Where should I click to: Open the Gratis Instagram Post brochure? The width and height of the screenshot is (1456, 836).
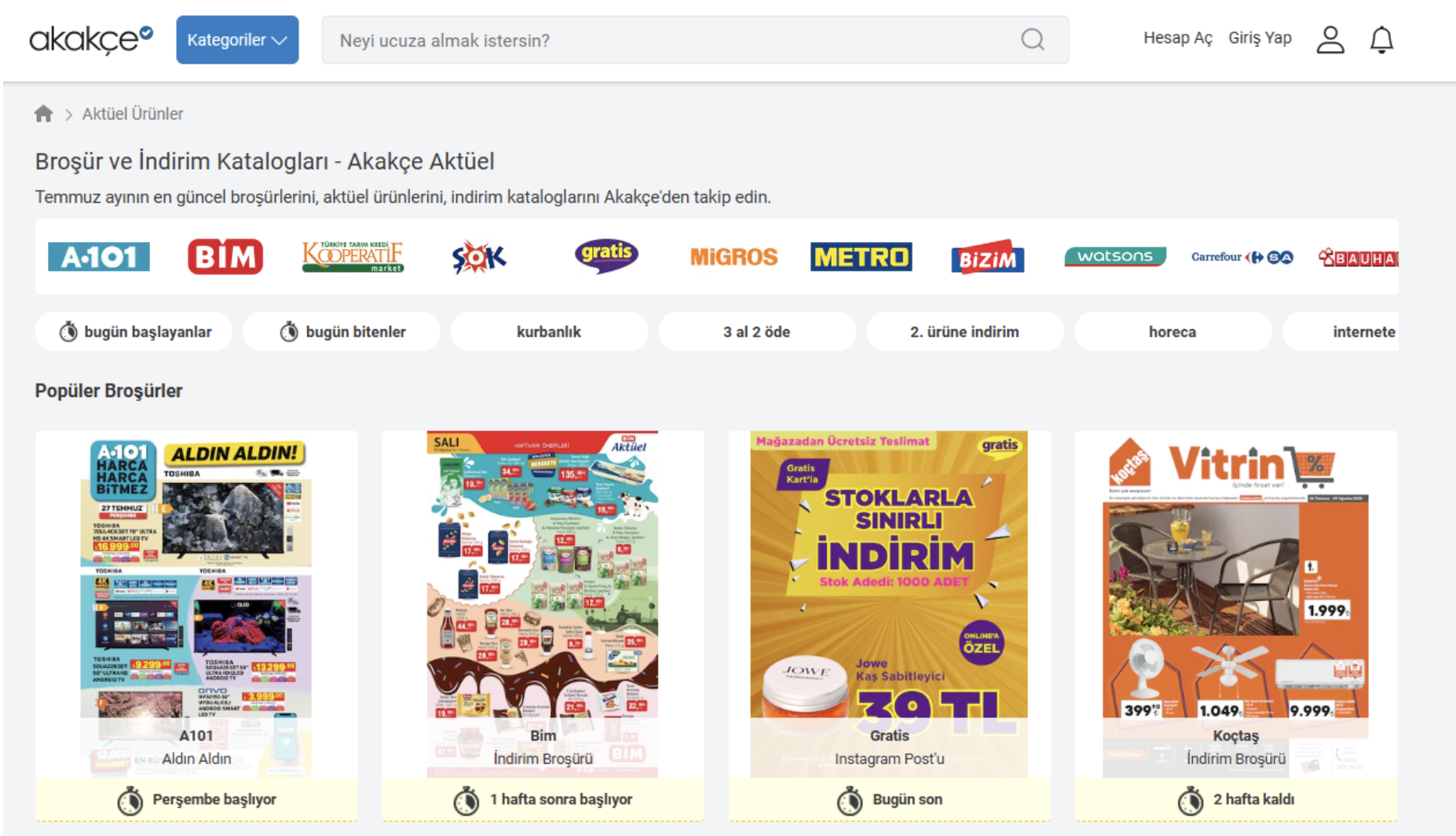889,603
